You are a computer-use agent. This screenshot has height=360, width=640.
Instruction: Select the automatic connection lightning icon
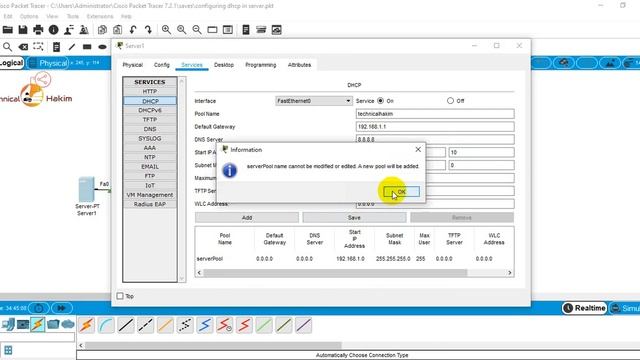tap(87, 325)
